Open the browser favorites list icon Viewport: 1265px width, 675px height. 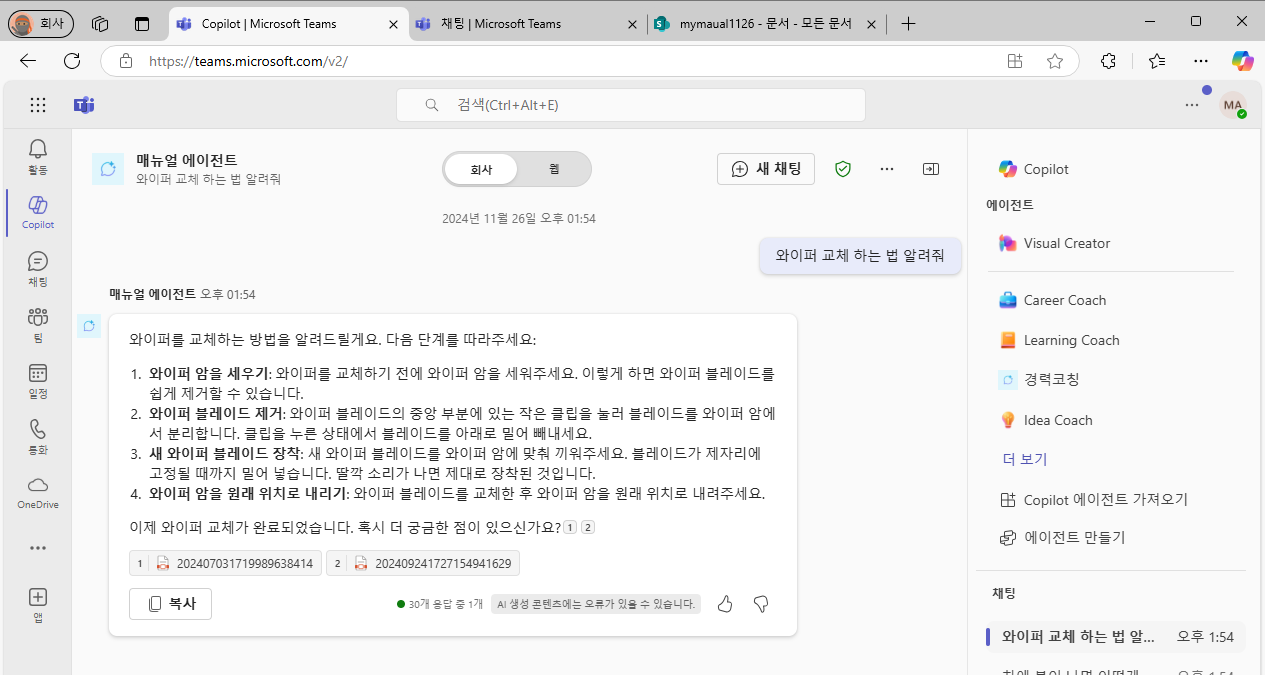(x=1157, y=61)
